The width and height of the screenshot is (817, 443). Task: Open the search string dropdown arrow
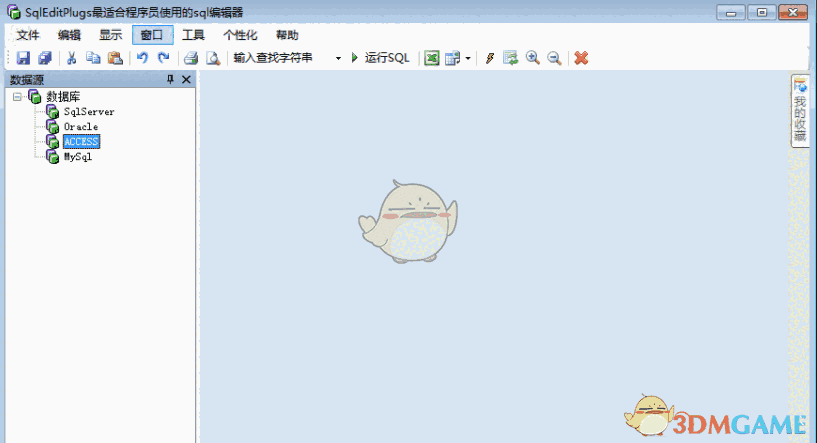pos(338,58)
